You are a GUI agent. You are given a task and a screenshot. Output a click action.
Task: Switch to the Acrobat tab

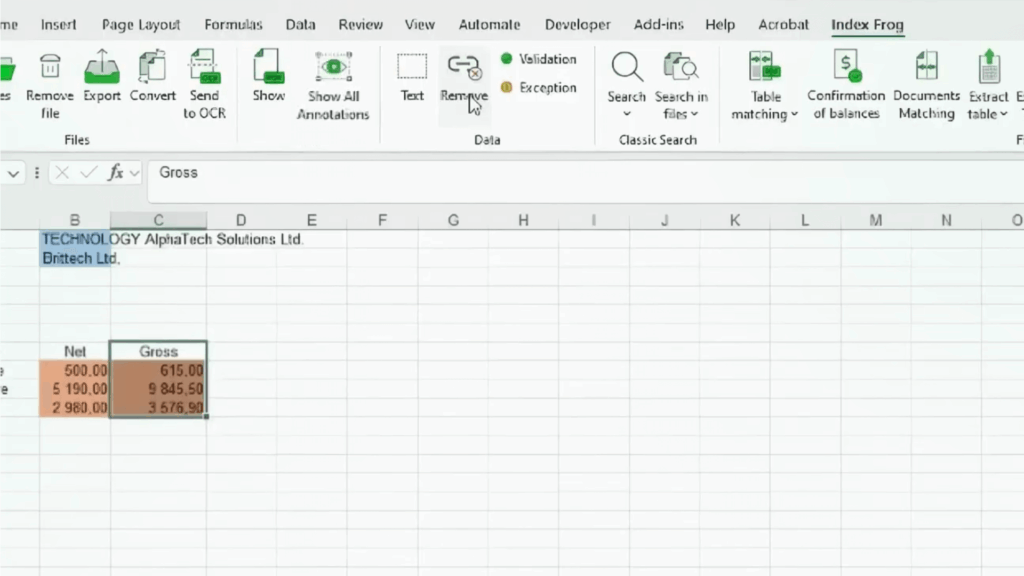pyautogui.click(x=783, y=24)
